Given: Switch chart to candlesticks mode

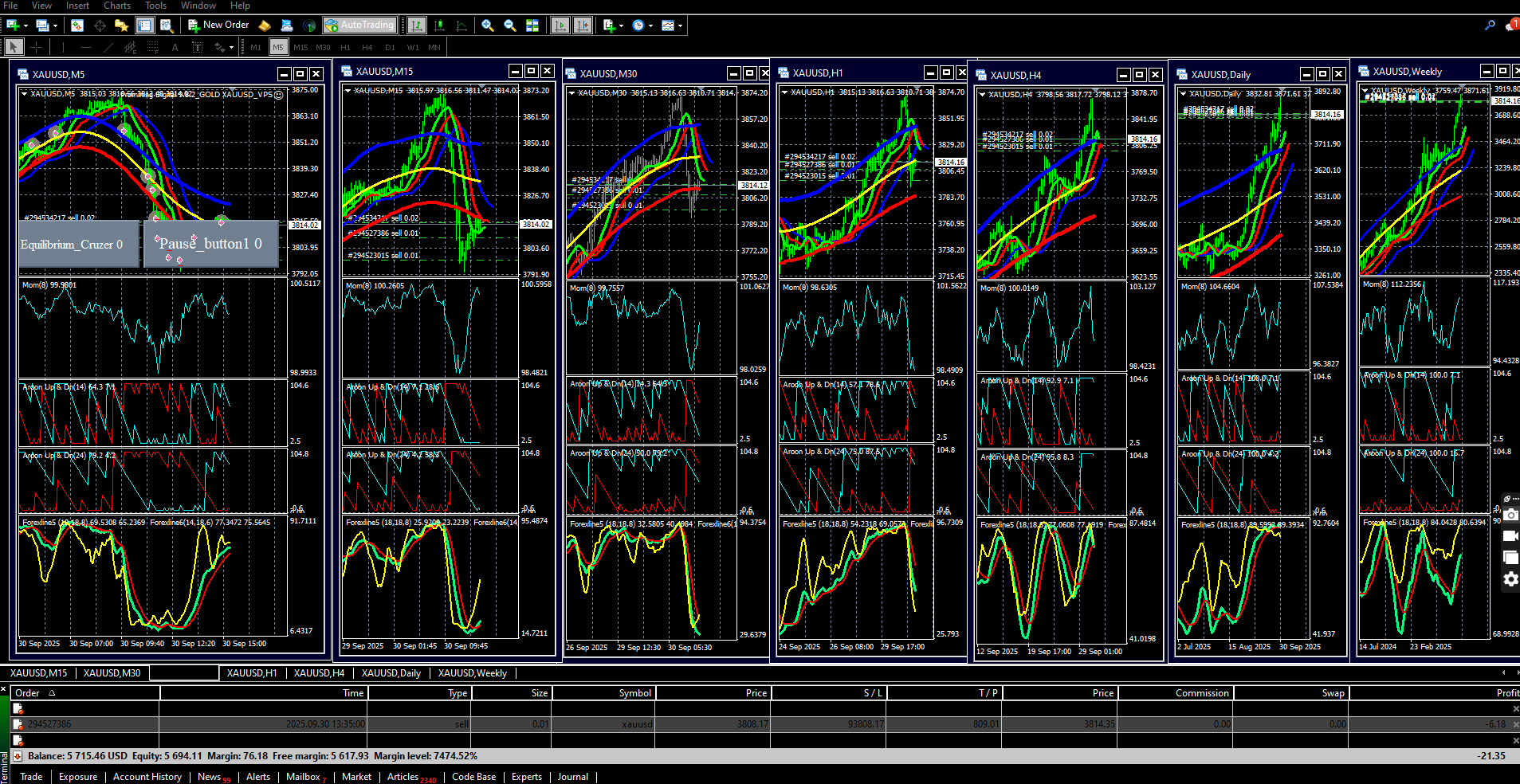Looking at the screenshot, I should 439,25.
